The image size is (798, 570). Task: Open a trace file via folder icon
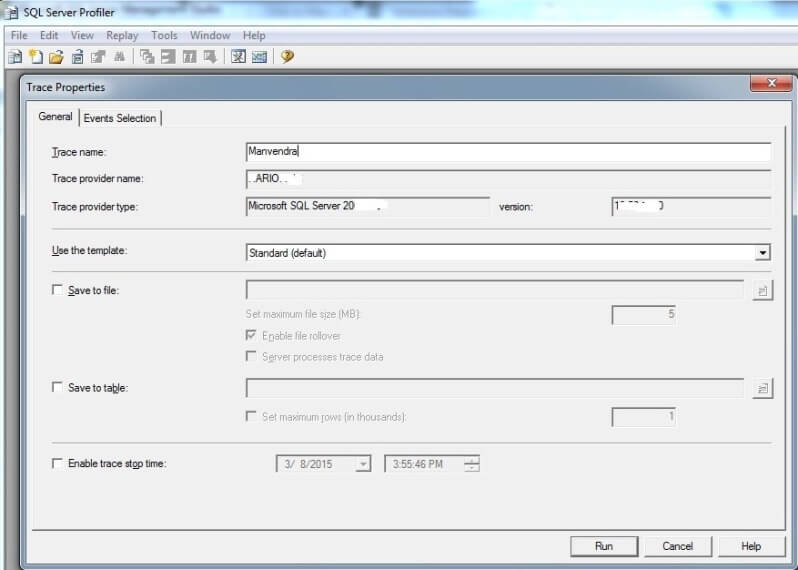(x=56, y=56)
